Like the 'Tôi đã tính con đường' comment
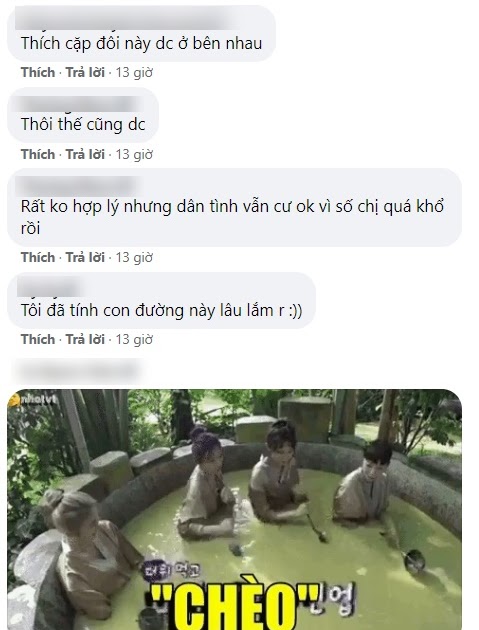 tap(38, 339)
